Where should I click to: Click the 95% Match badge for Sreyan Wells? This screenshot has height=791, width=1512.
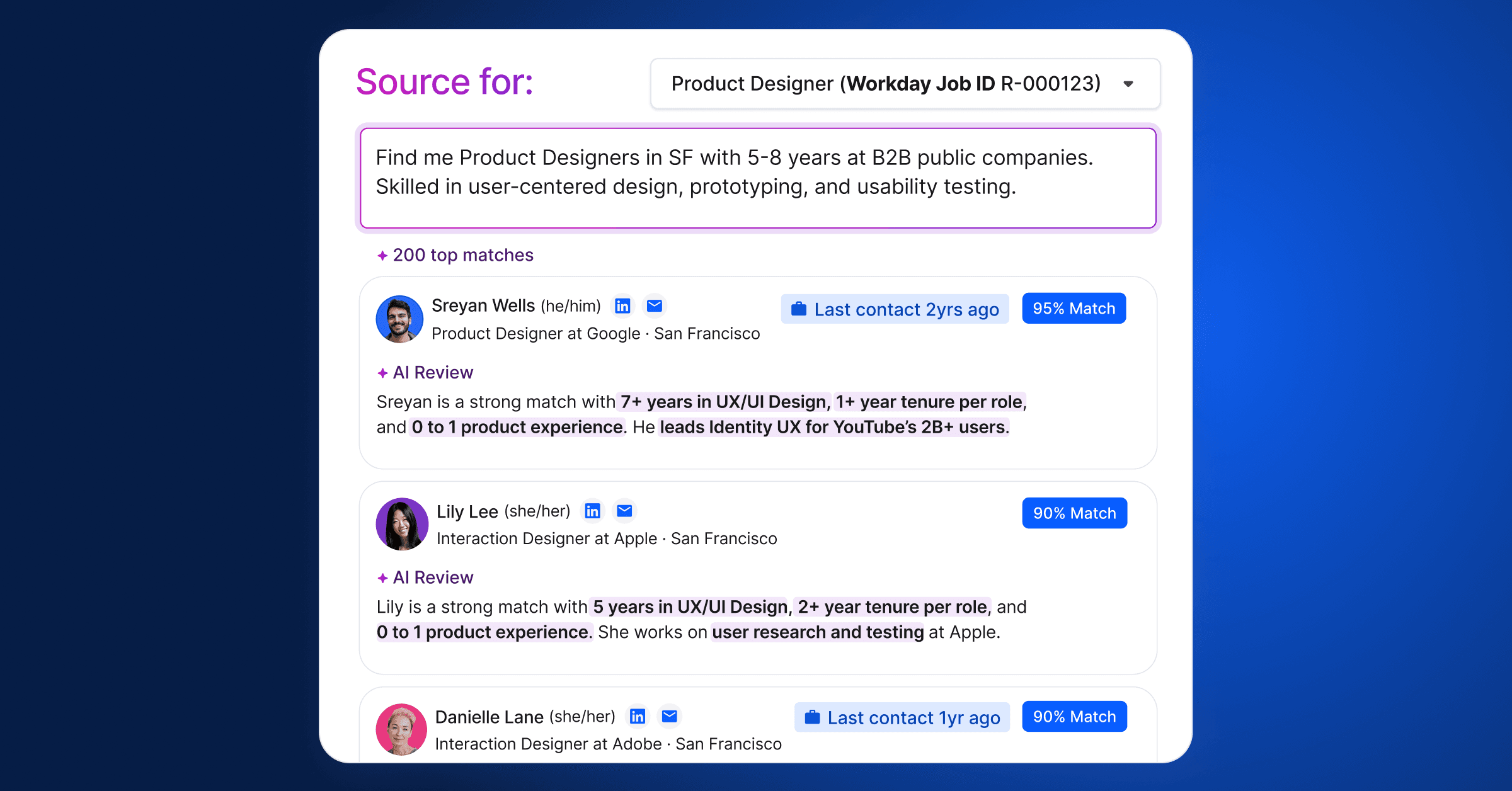tap(1074, 308)
